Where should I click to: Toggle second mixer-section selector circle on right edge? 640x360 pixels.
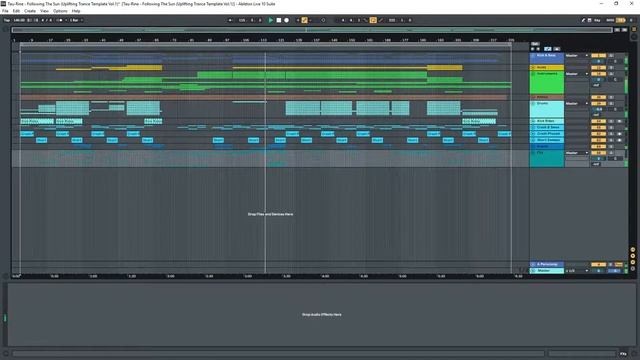(x=633, y=256)
